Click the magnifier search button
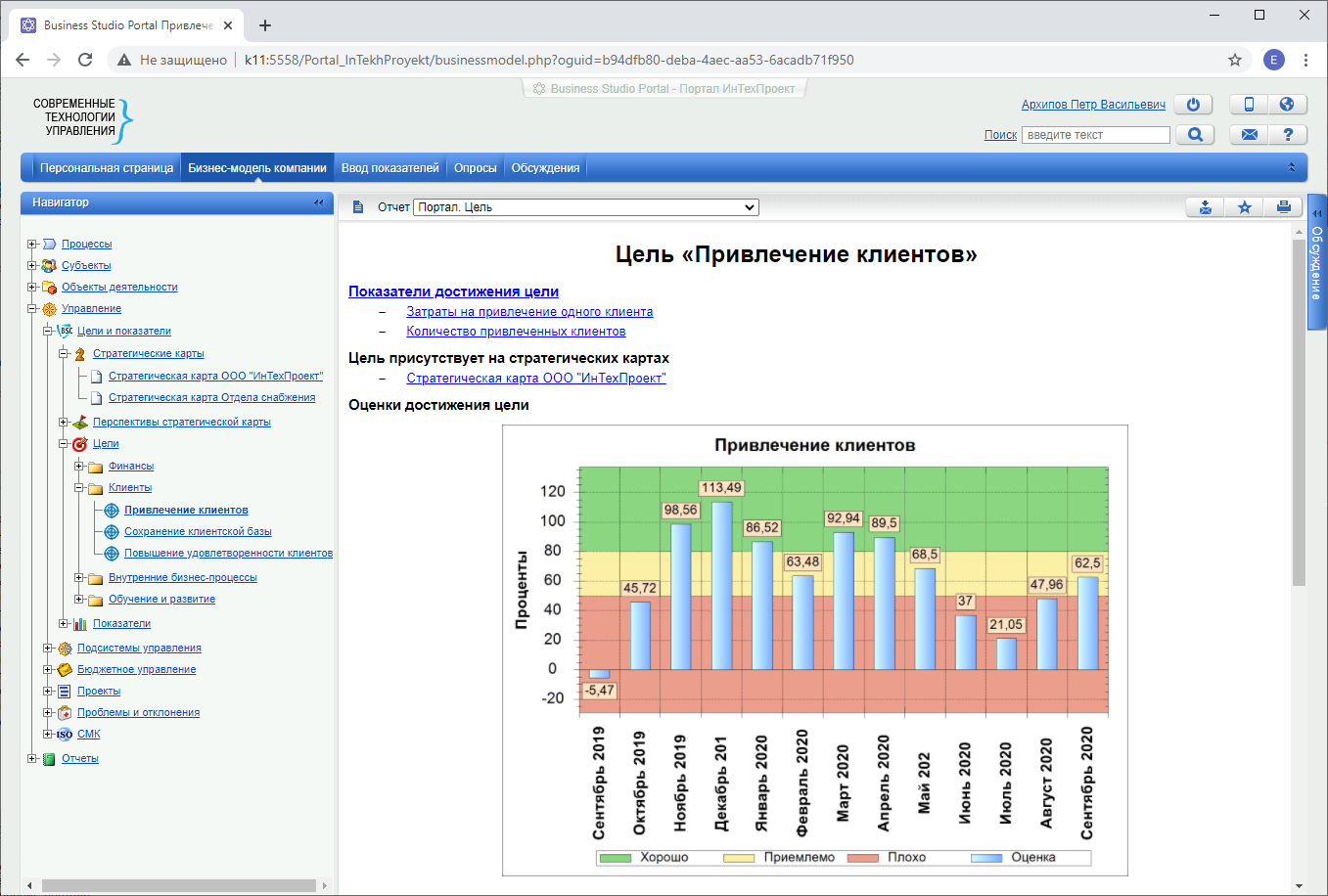 pyautogui.click(x=1195, y=135)
